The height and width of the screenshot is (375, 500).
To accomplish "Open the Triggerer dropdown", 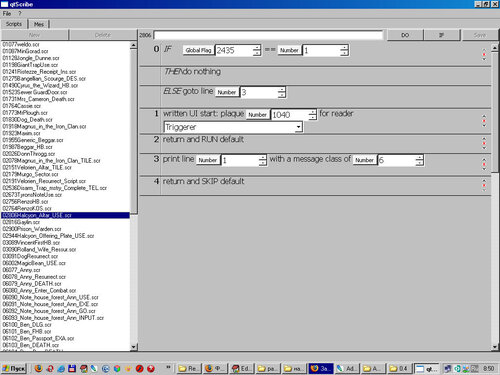I will pos(233,127).
